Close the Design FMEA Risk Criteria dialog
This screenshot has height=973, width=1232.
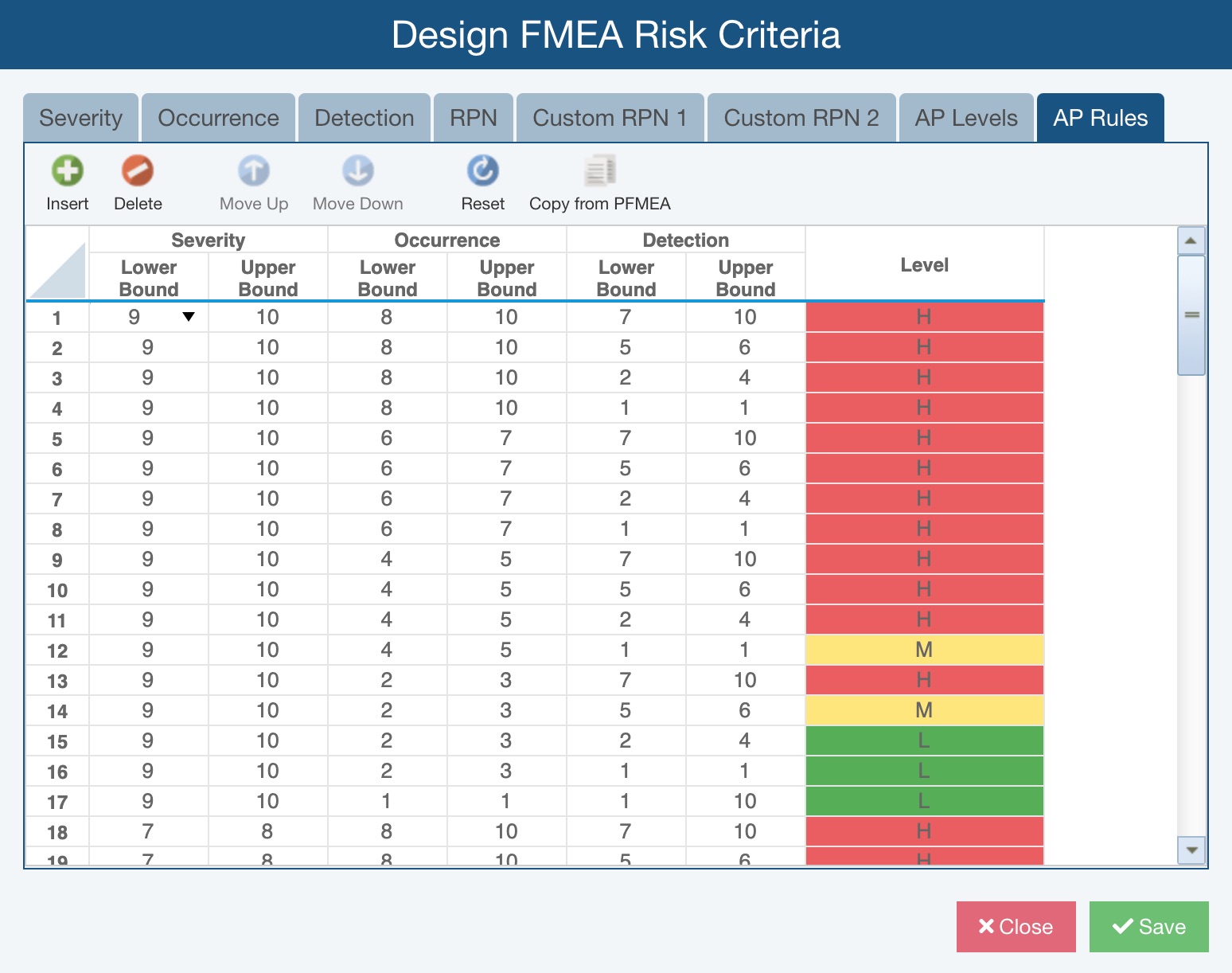point(1016,926)
